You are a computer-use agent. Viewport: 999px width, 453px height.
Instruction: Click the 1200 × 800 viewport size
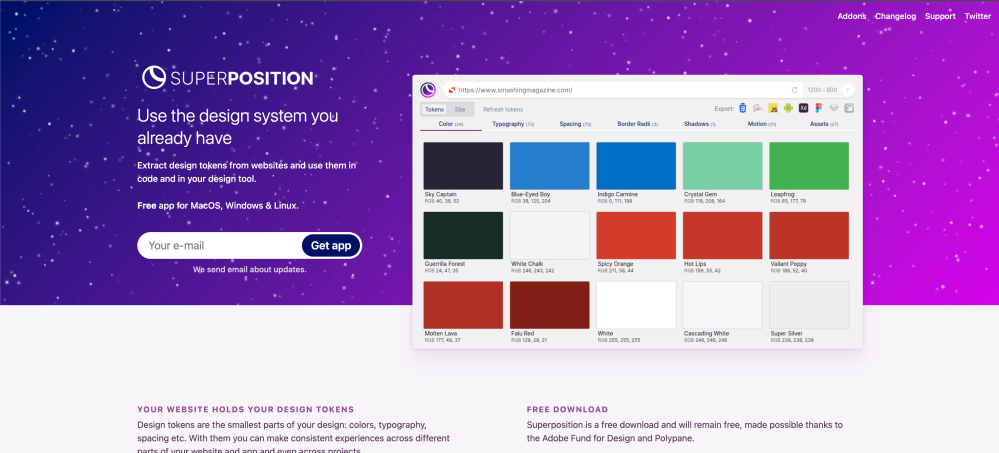click(821, 90)
